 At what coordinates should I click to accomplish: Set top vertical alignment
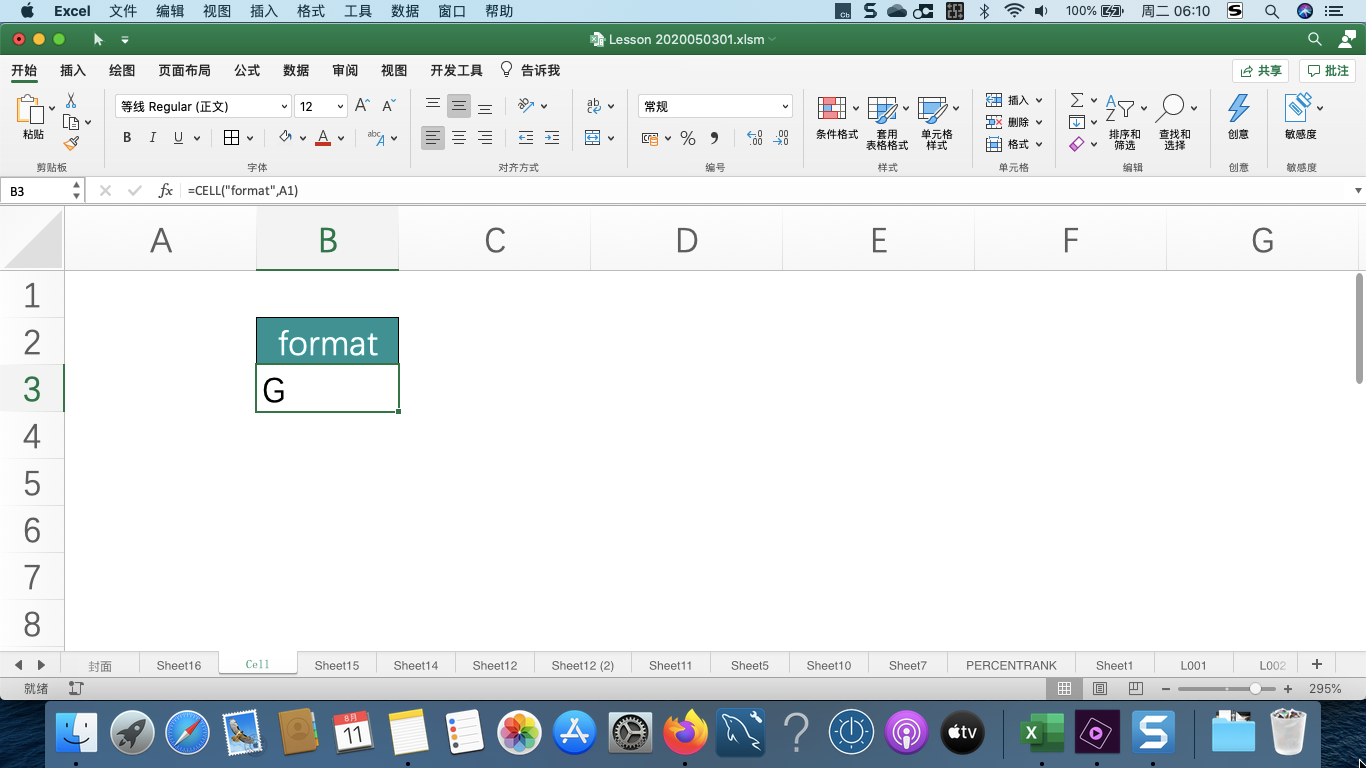pos(433,106)
